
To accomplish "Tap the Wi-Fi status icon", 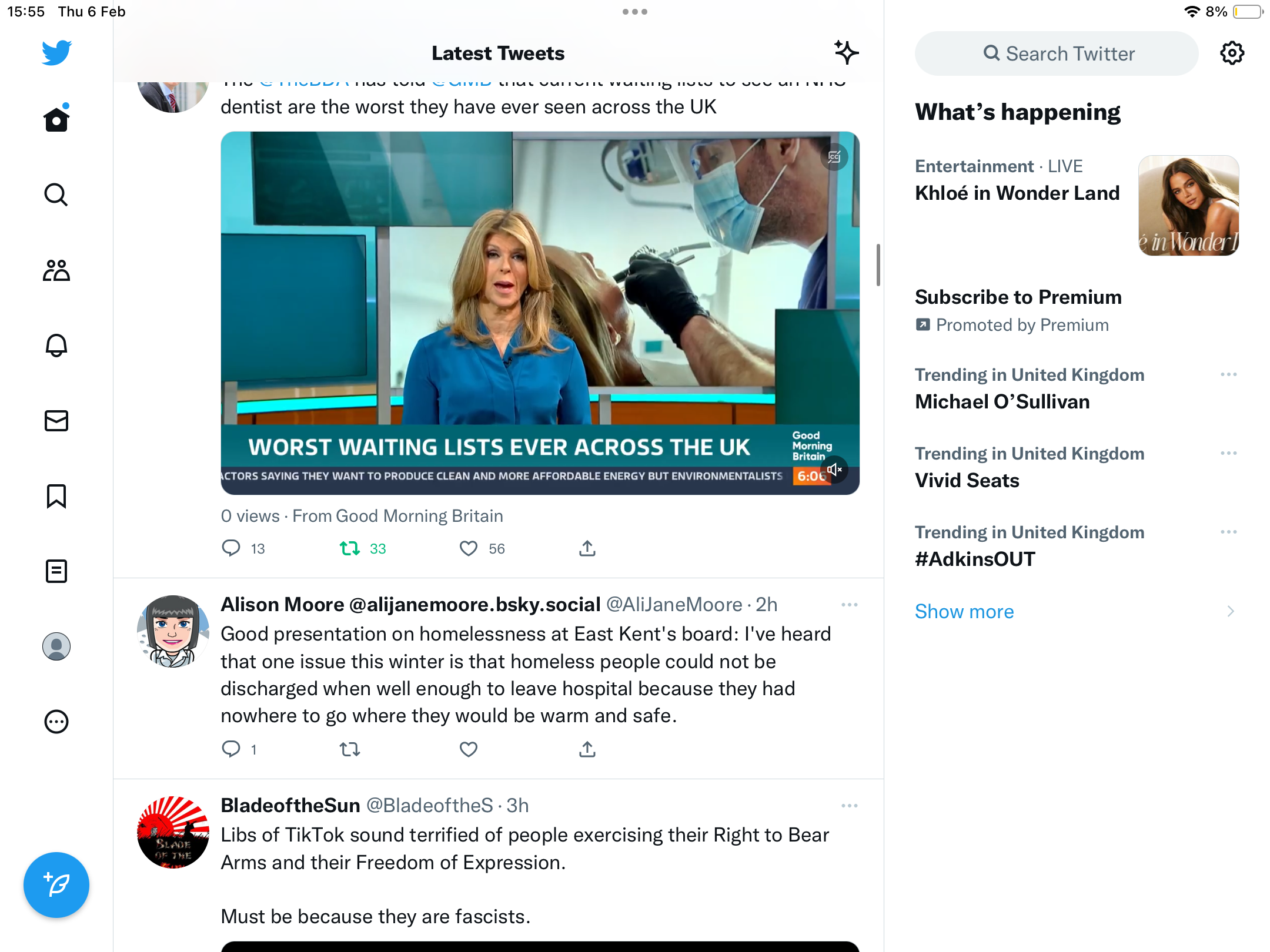I will point(1192,12).
